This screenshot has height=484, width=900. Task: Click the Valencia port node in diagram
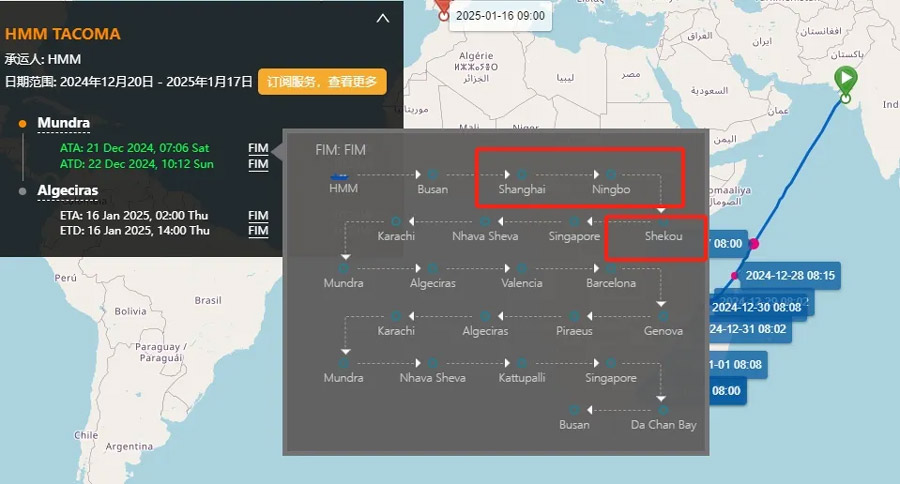522,268
